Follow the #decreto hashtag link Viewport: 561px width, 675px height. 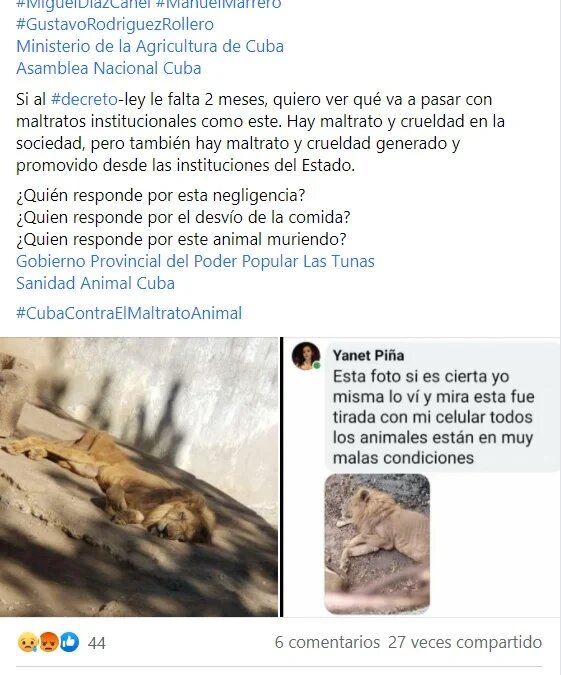click(84, 99)
